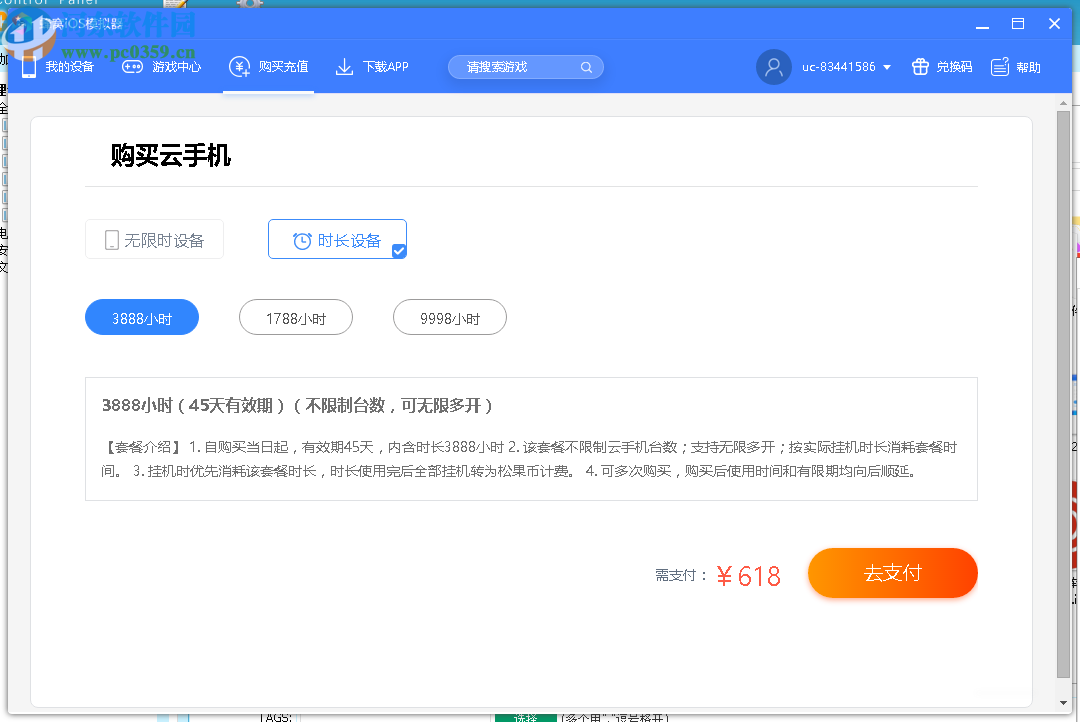Click the 我的设备 device icon
This screenshot has height=722, width=1080.
point(30,66)
